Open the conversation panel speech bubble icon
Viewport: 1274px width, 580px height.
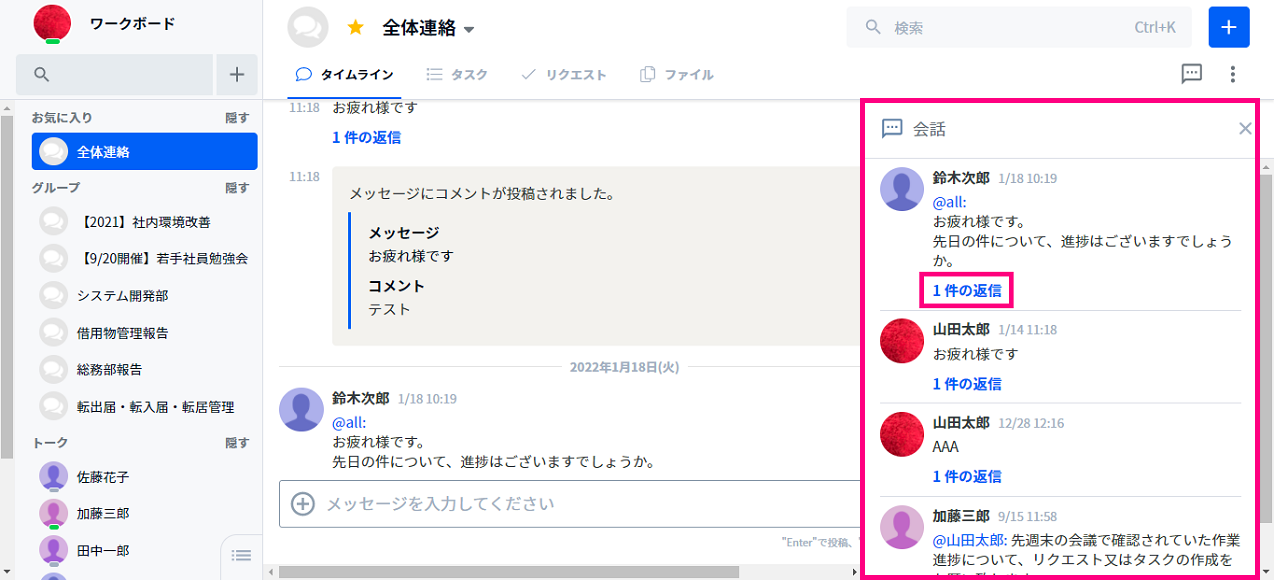(x=1190, y=74)
